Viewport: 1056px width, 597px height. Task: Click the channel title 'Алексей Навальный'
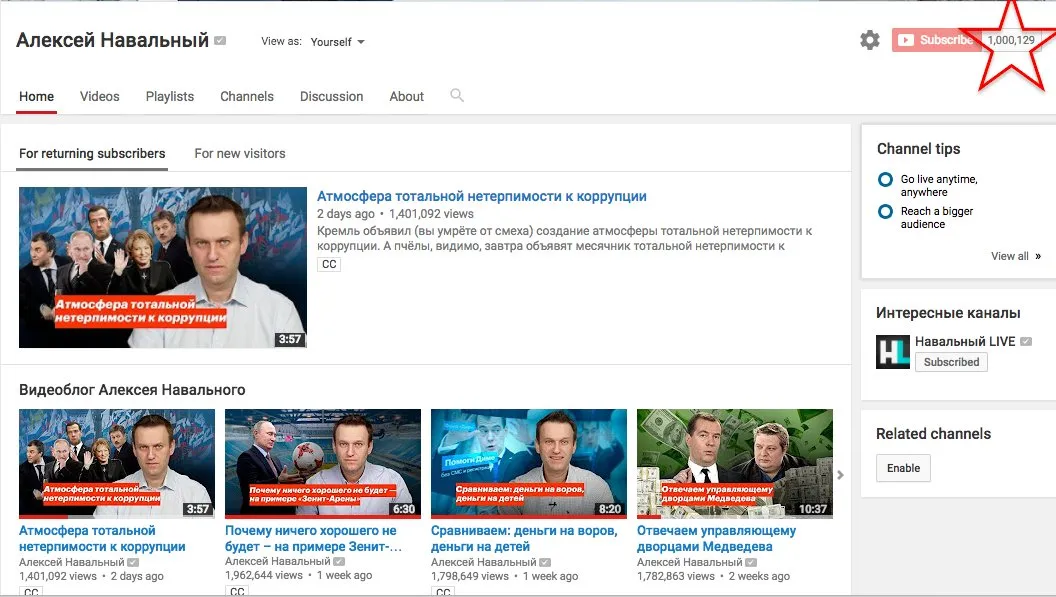pyautogui.click(x=112, y=40)
